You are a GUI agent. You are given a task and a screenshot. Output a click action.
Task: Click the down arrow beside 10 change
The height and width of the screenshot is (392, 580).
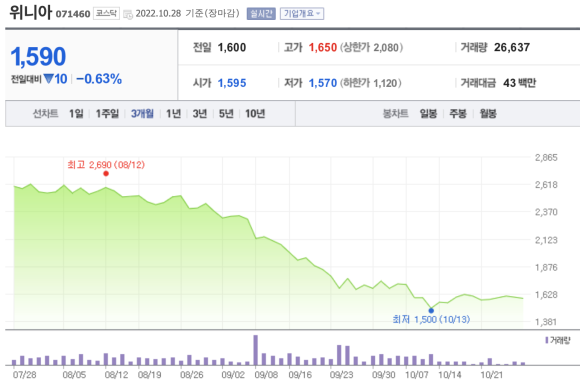(48, 79)
